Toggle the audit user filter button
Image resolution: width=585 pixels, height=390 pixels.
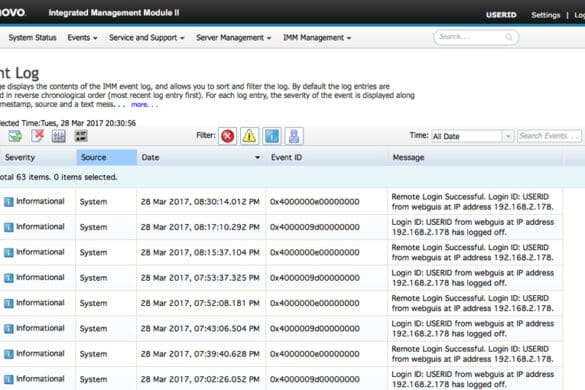tap(294, 136)
